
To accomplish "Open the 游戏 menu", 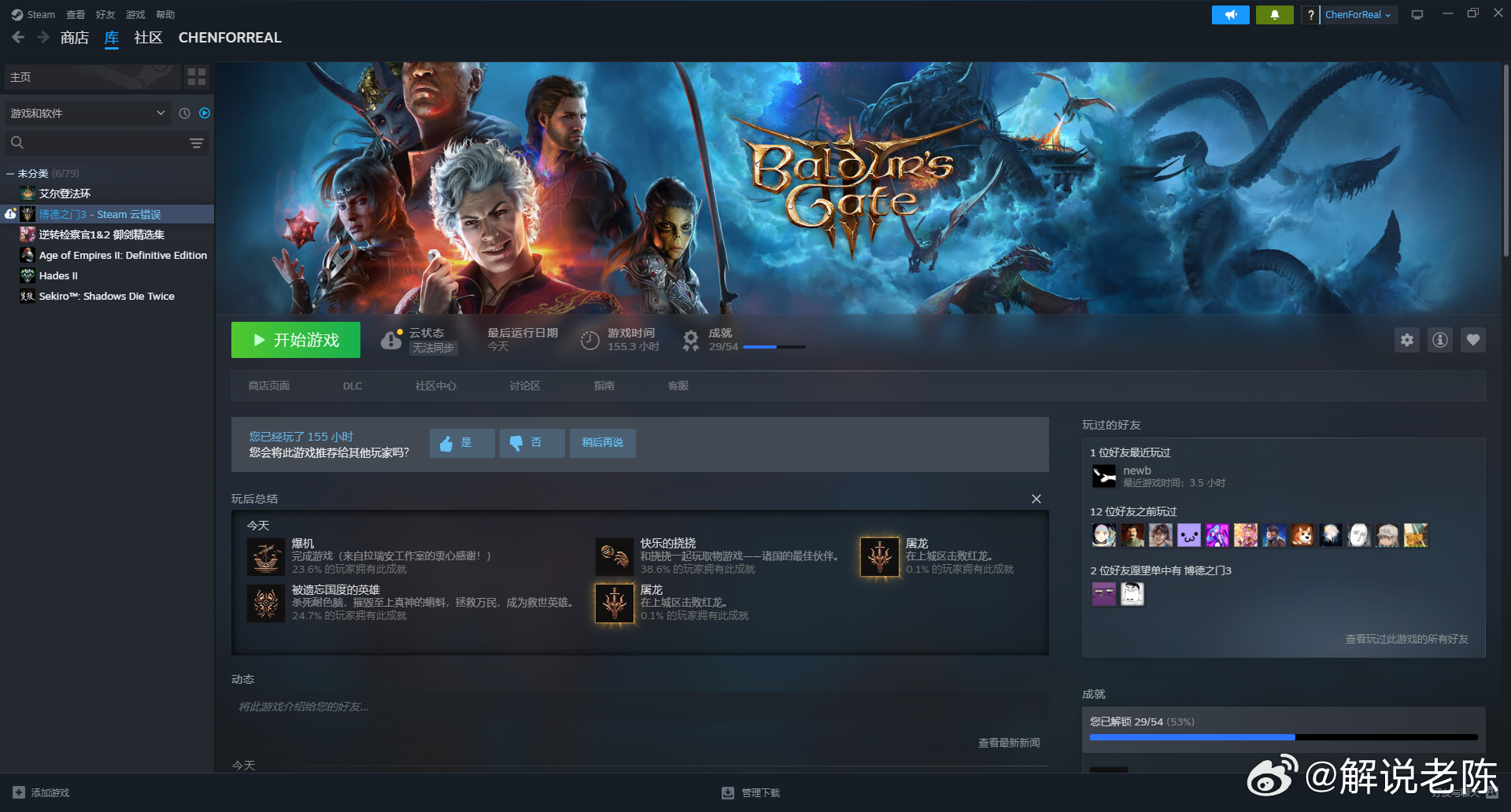I will 135,15.
